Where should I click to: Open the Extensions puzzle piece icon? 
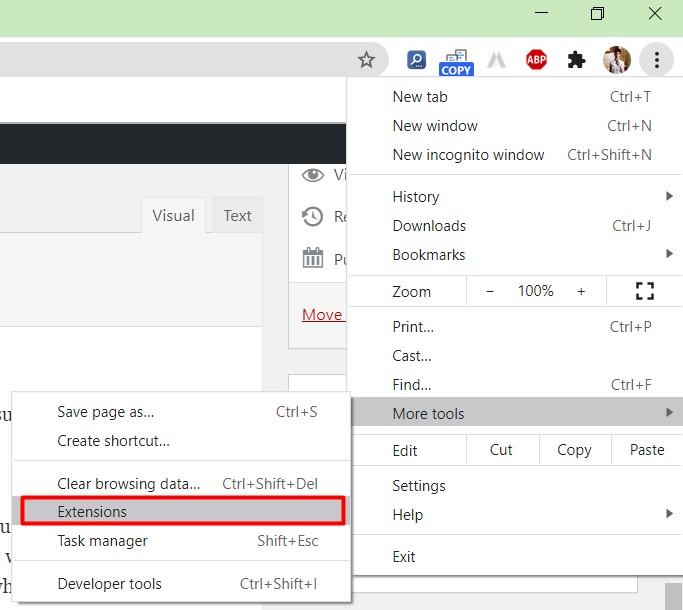click(576, 60)
